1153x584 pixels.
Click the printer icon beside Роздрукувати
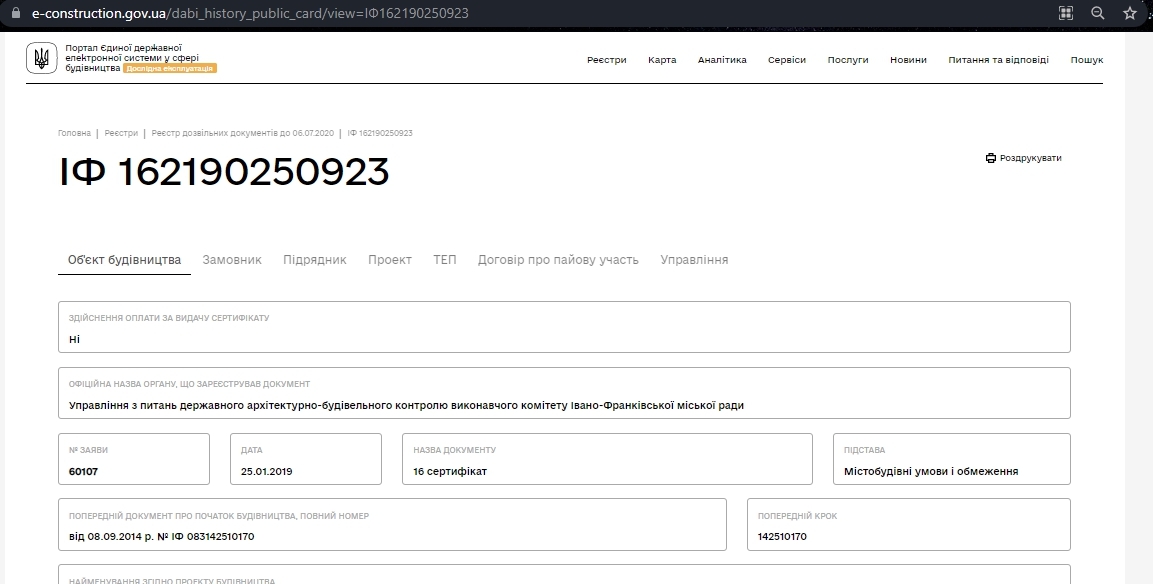tap(990, 158)
